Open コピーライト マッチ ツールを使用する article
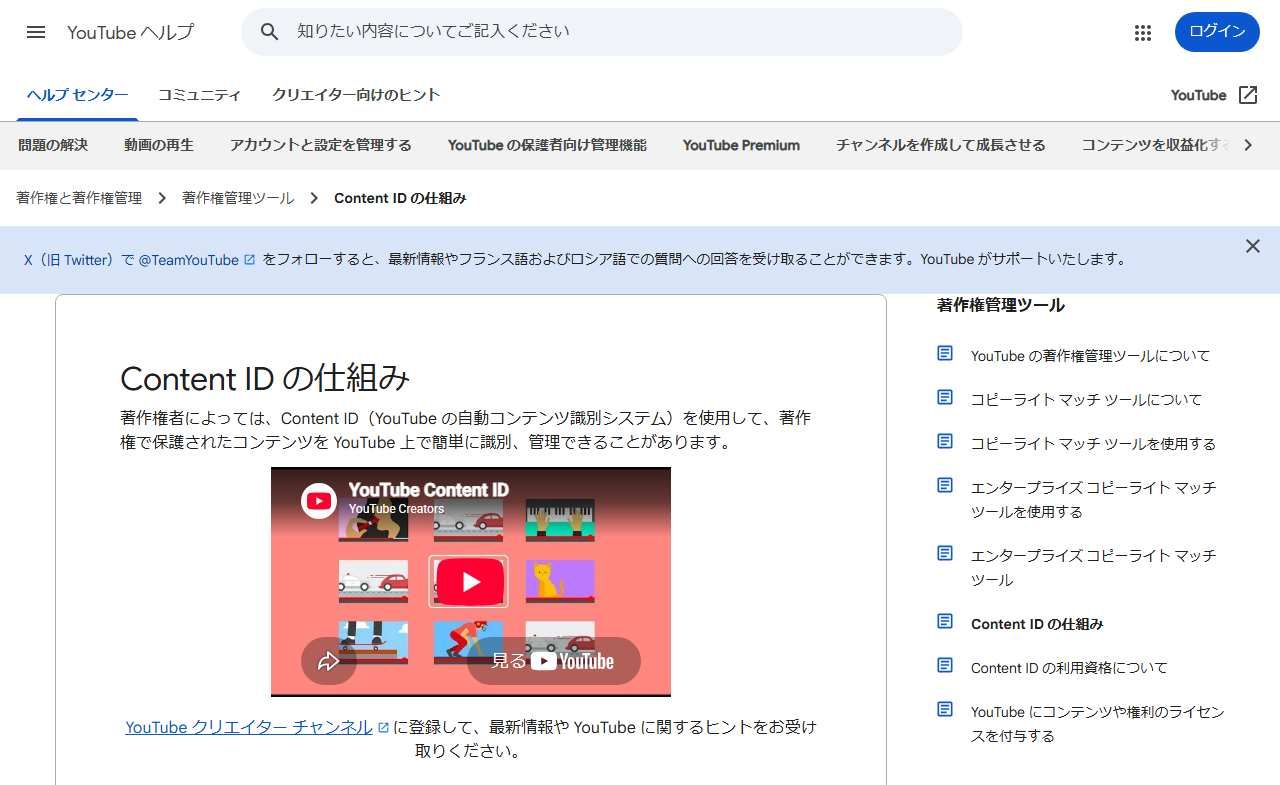Viewport: 1280px width, 785px height. 1093,443
